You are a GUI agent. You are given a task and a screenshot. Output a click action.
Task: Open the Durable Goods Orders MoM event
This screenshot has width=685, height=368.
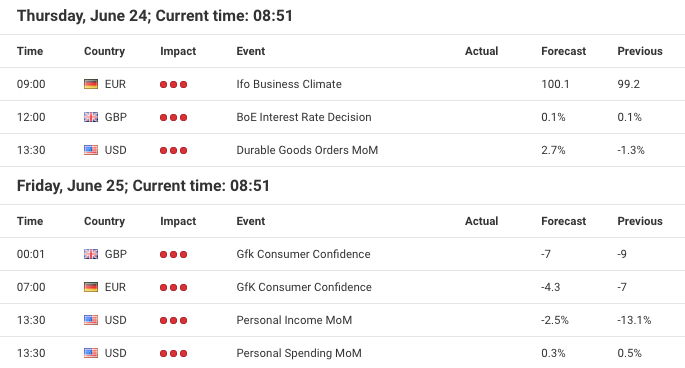tap(307, 150)
